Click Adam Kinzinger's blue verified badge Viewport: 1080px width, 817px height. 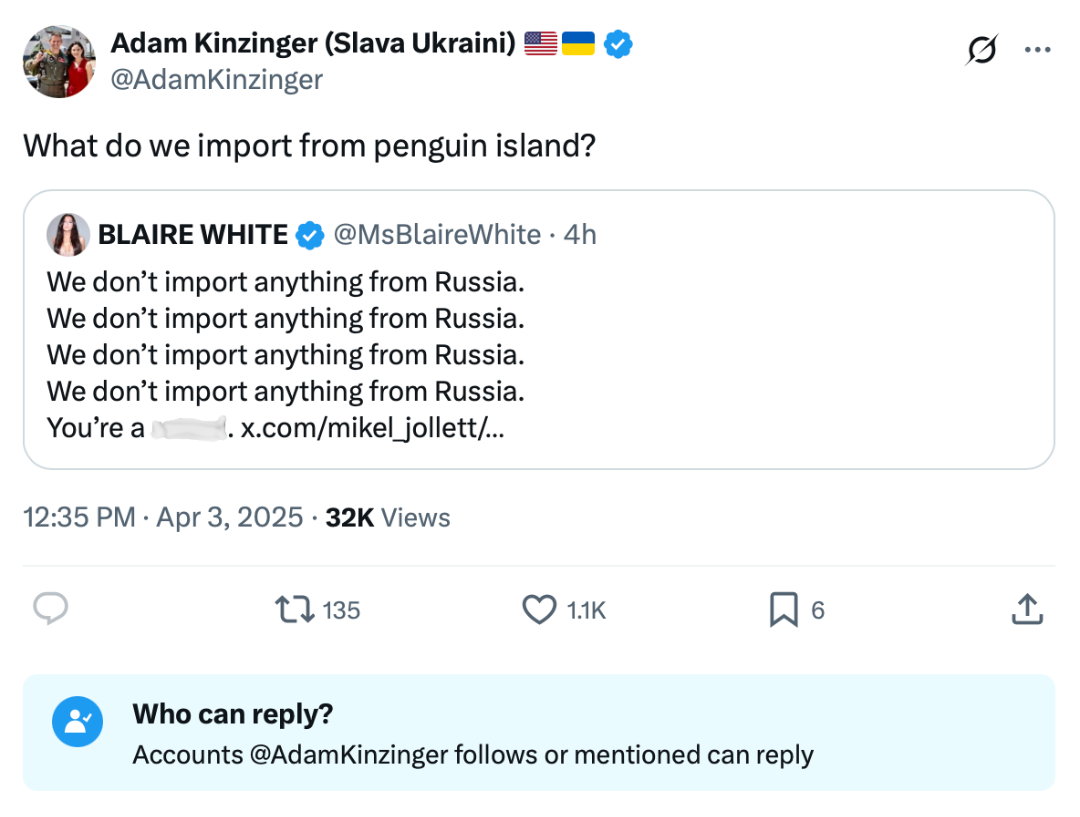coord(619,44)
